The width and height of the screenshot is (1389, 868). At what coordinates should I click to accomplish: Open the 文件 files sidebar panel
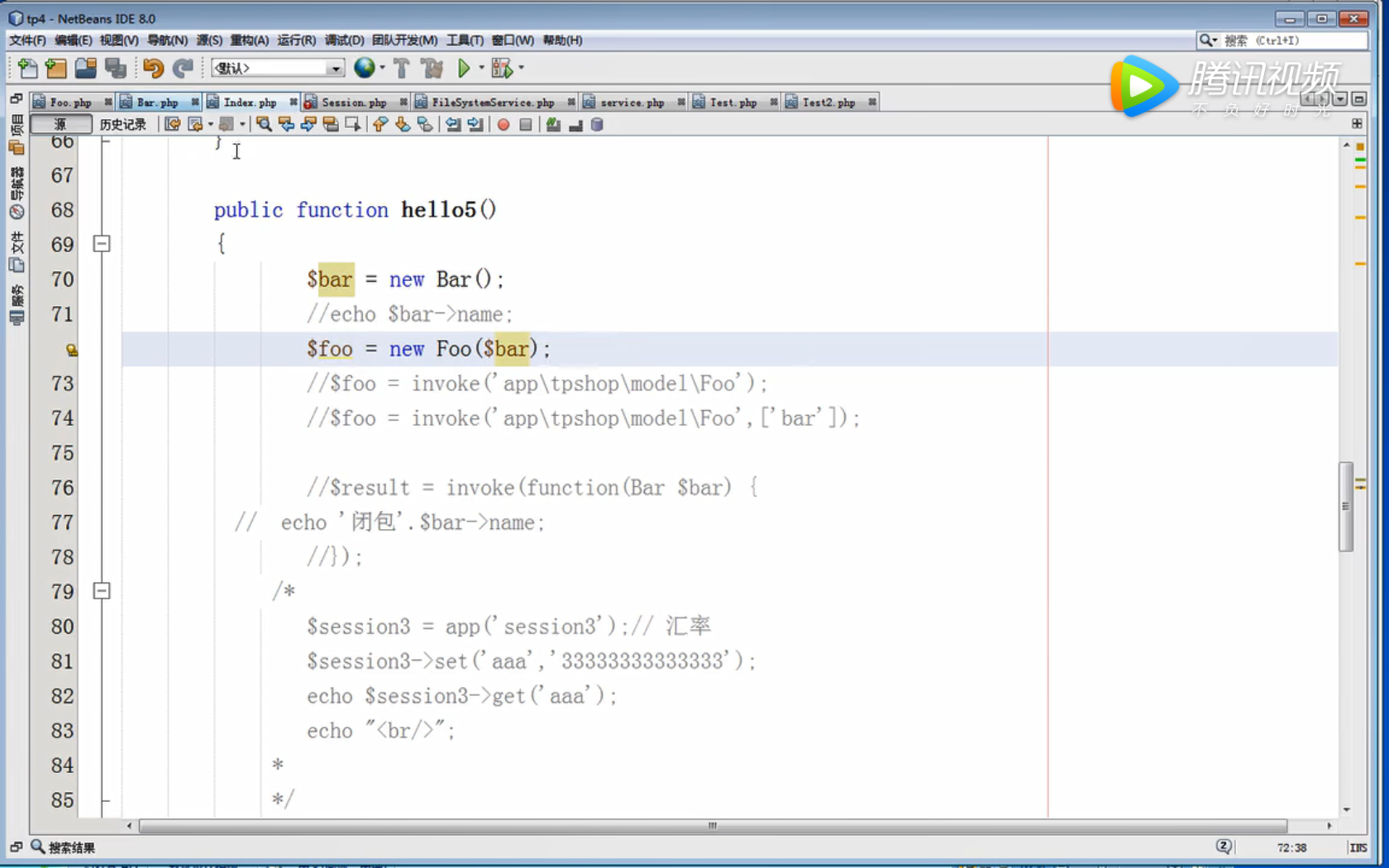17,252
